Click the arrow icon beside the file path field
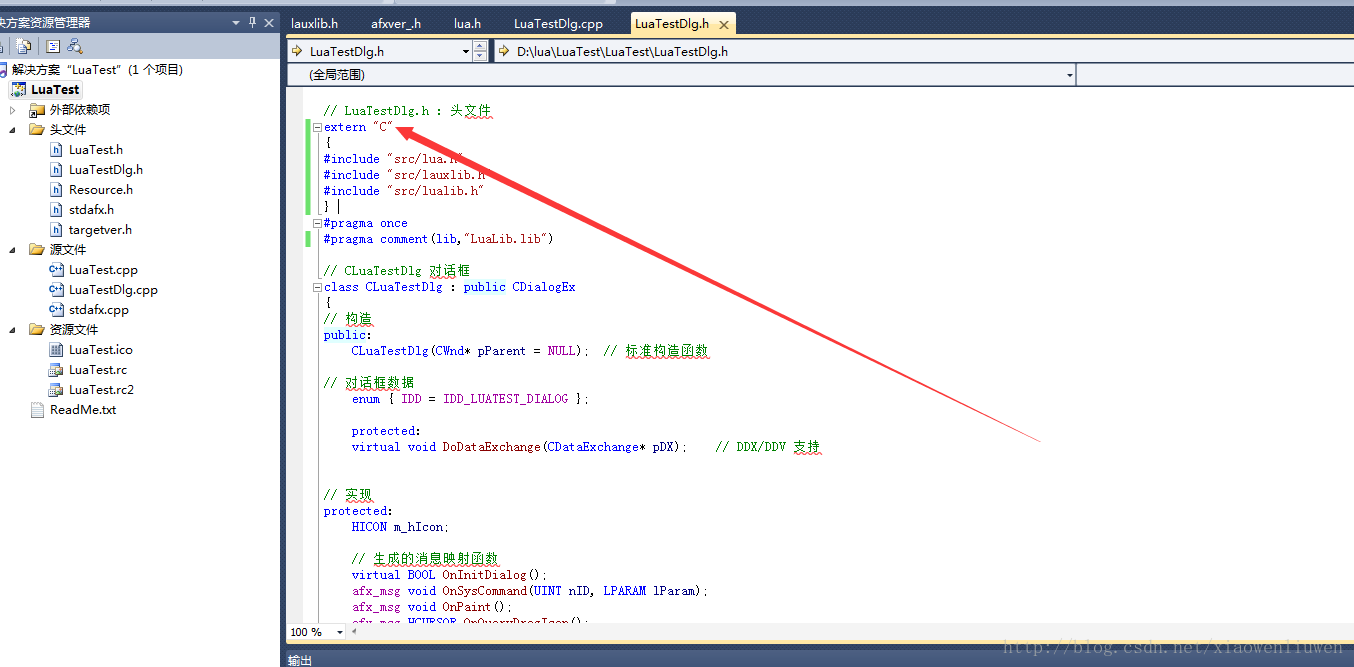Viewport: 1354px width, 667px height. coord(504,51)
